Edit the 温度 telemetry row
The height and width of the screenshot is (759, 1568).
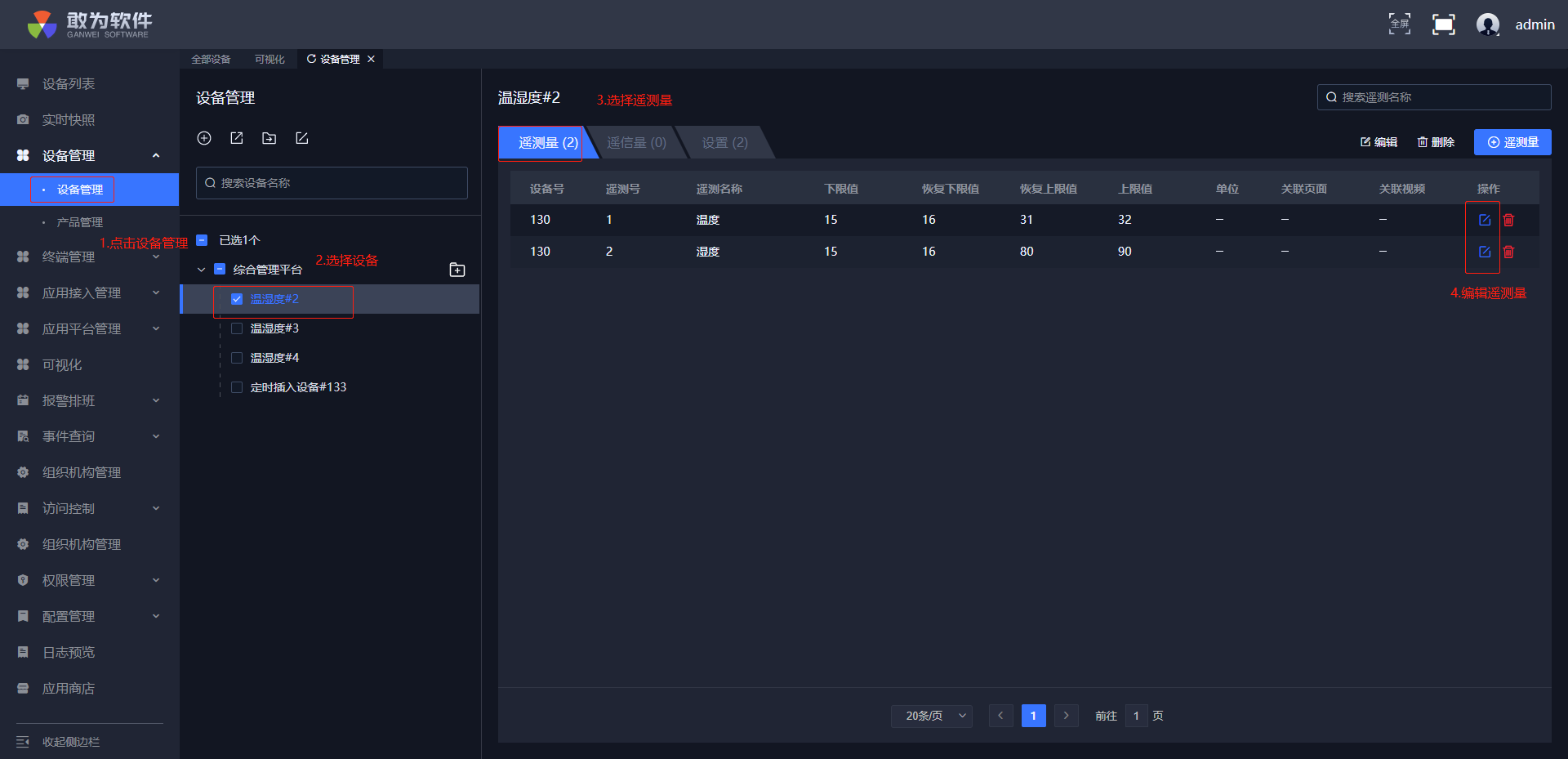coord(1485,220)
